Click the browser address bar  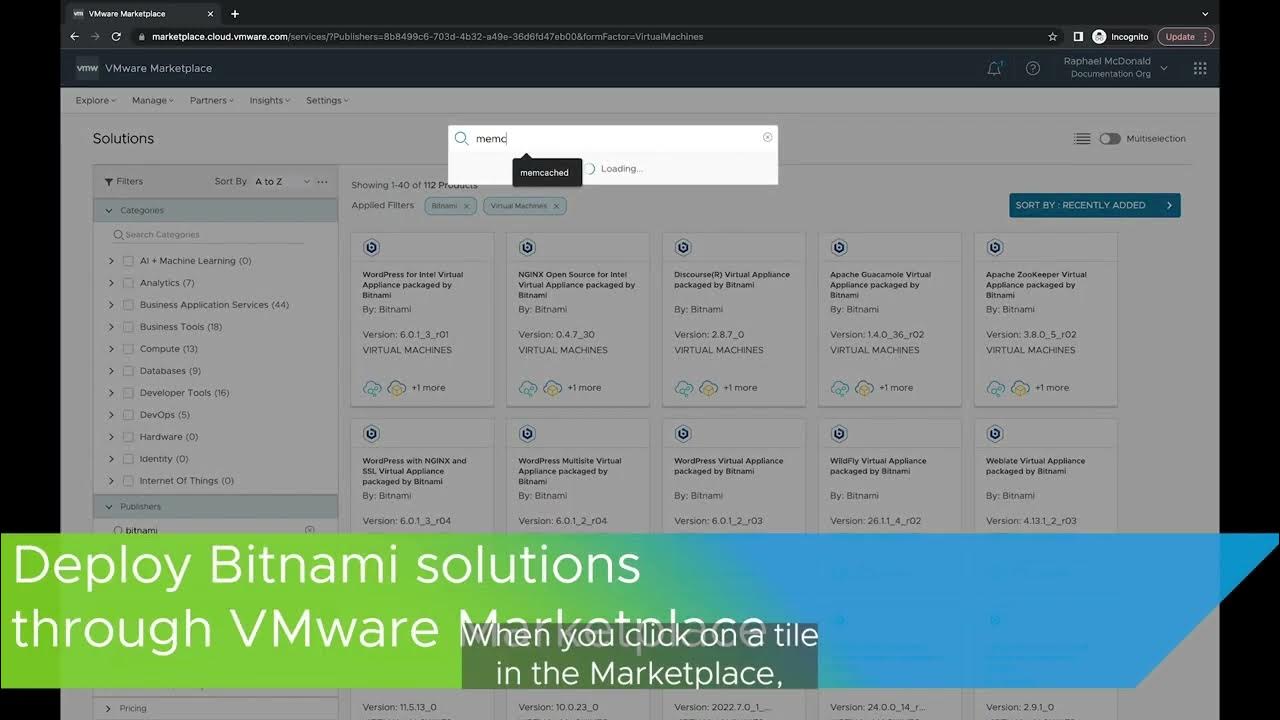[590, 36]
